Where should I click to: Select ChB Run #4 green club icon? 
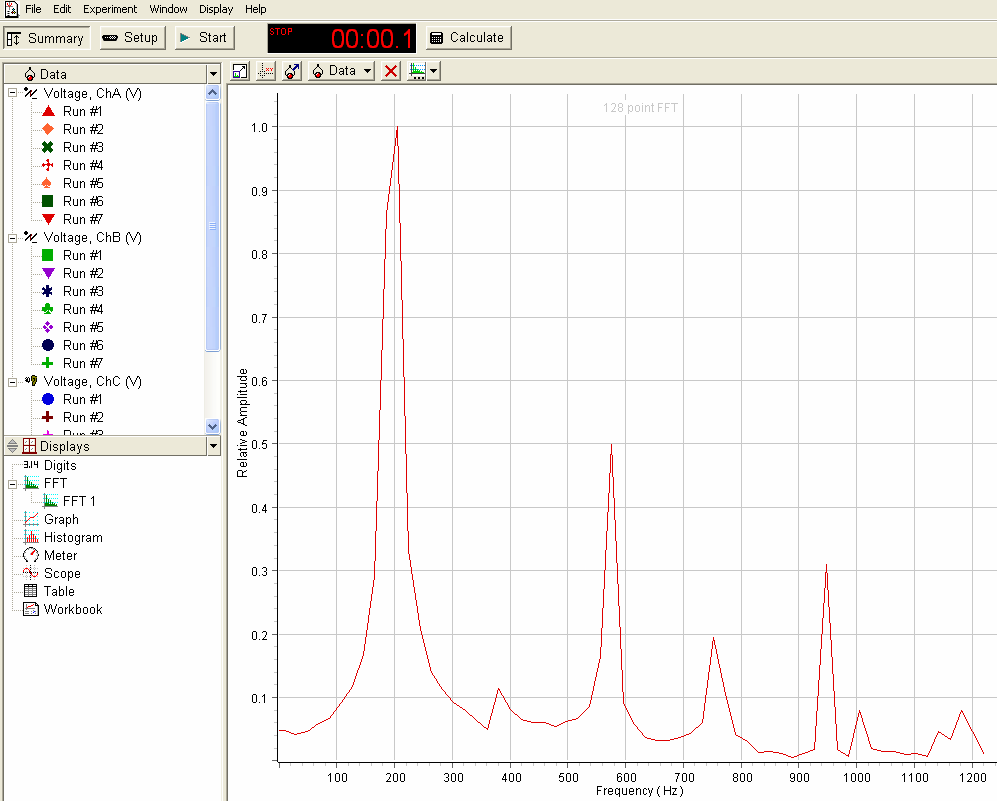coord(48,309)
